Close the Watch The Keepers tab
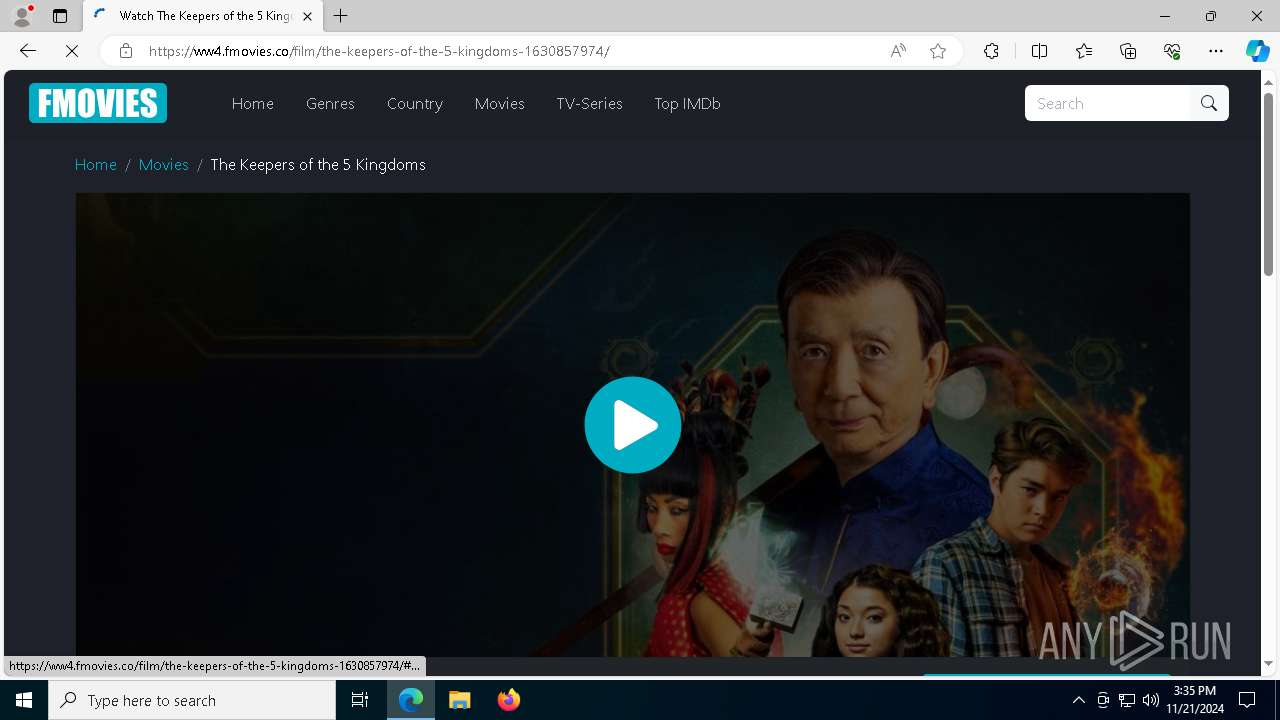Image resolution: width=1280 pixels, height=720 pixels. pos(307,16)
